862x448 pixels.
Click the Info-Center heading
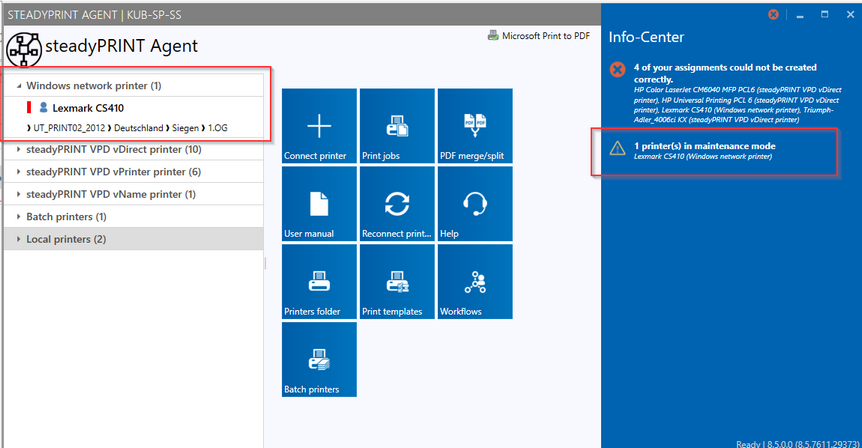point(646,37)
